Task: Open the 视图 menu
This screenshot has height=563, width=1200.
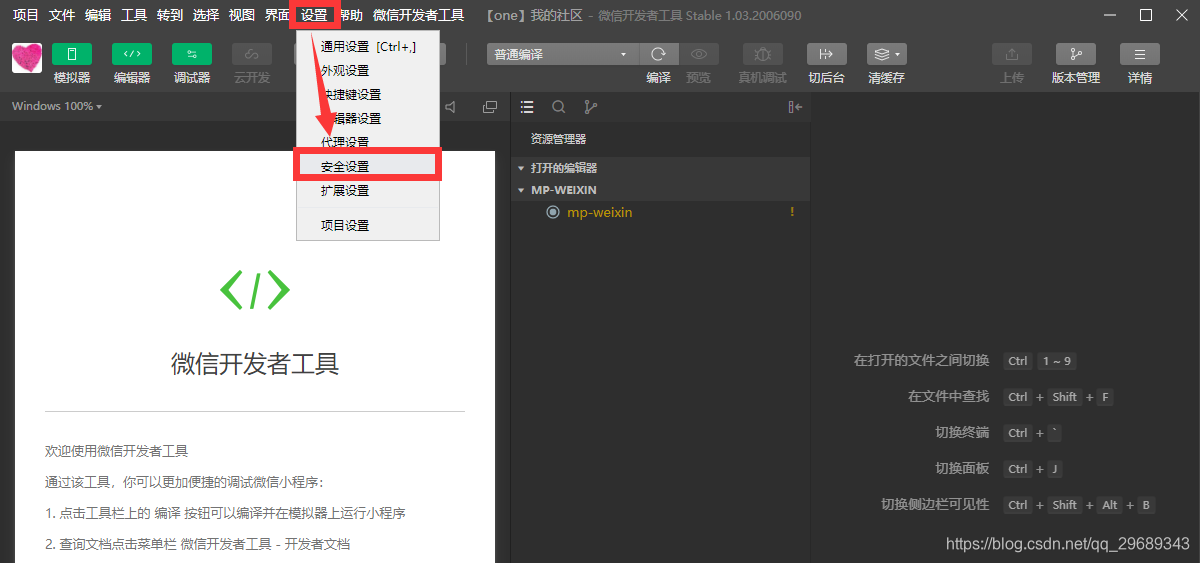Action: [x=242, y=15]
